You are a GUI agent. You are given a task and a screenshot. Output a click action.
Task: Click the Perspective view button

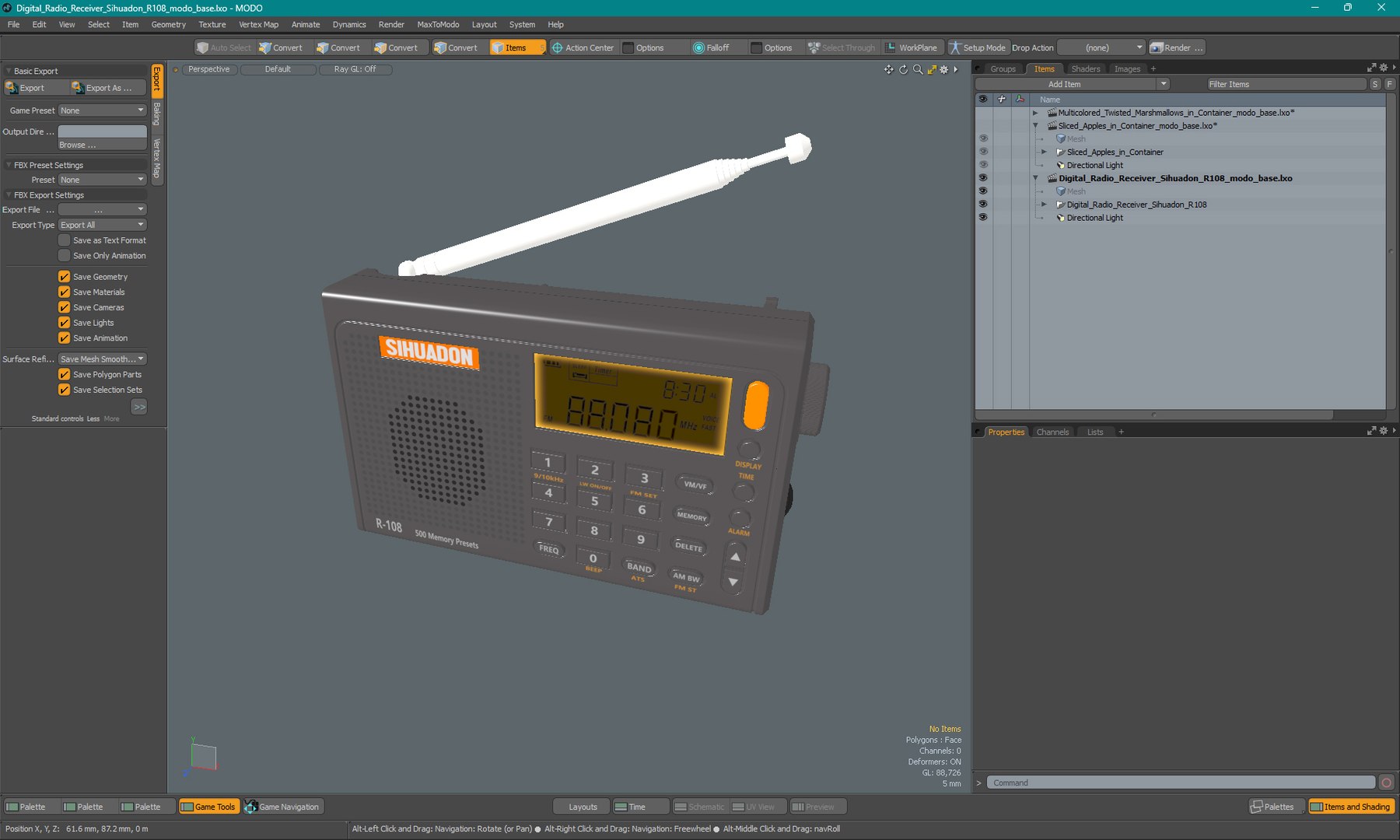tap(208, 69)
